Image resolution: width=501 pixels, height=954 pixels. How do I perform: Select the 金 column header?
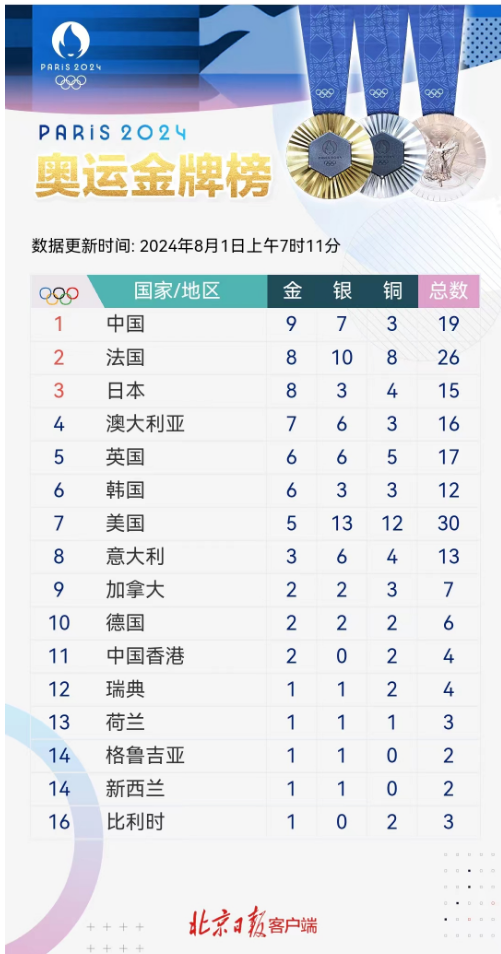pyautogui.click(x=292, y=291)
